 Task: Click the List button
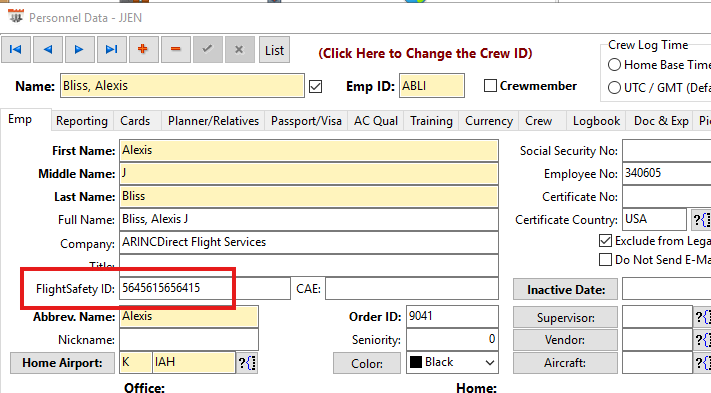(x=274, y=50)
